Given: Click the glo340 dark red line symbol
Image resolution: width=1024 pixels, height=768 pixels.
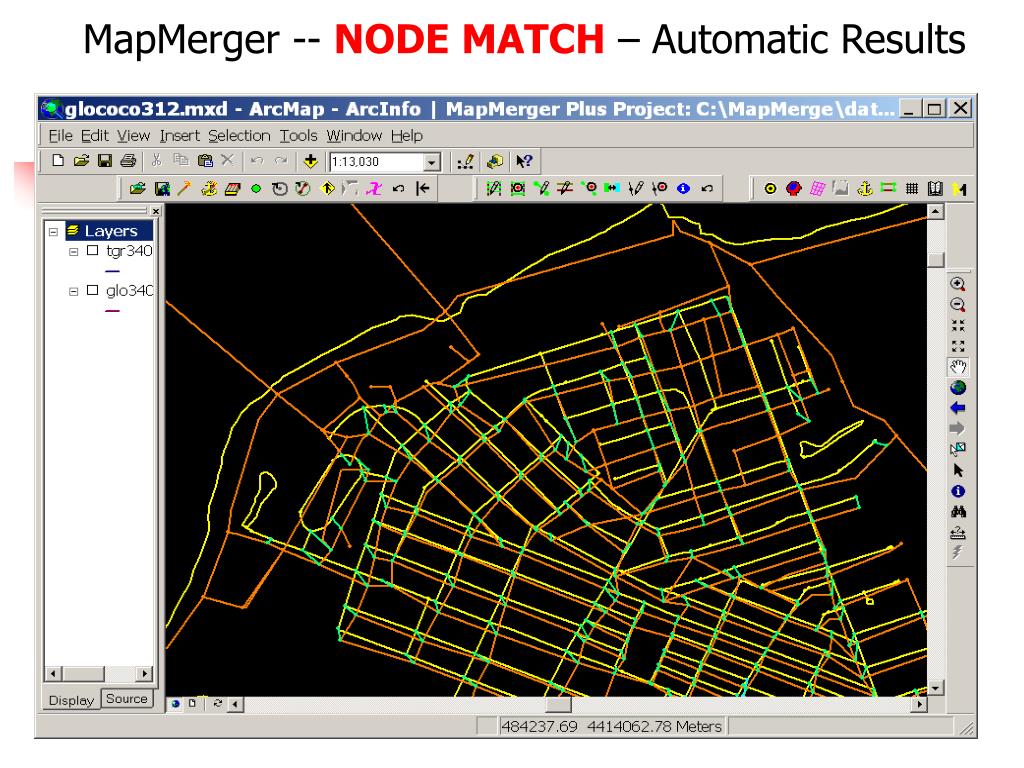Looking at the screenshot, I should coord(112,310).
